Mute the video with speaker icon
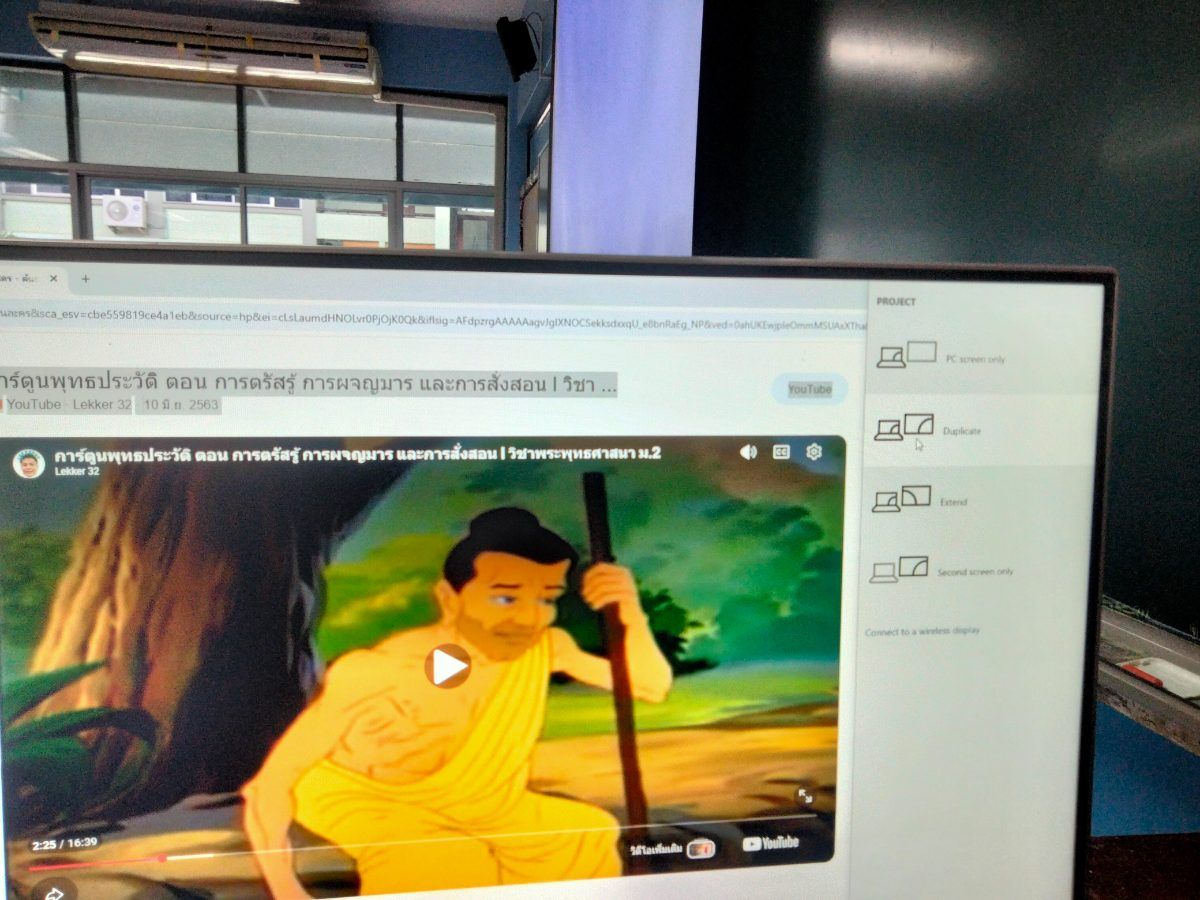The width and height of the screenshot is (1200, 900). 748,452
